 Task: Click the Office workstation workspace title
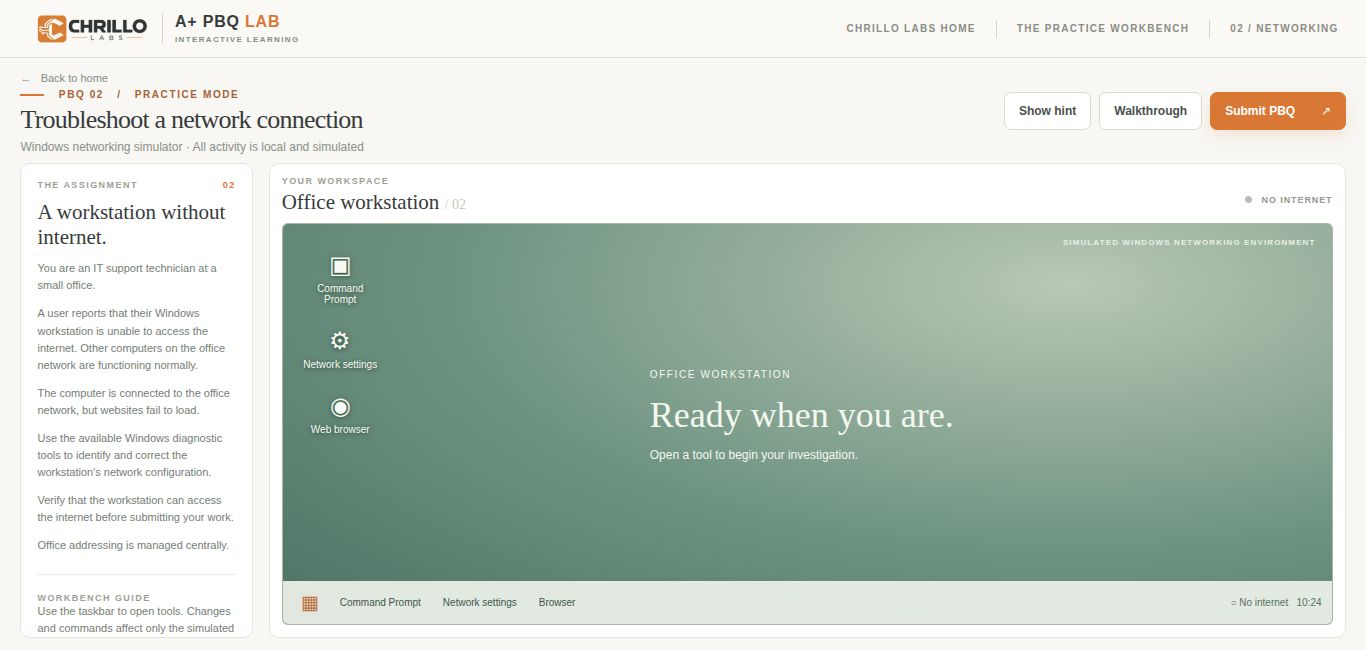tap(360, 203)
